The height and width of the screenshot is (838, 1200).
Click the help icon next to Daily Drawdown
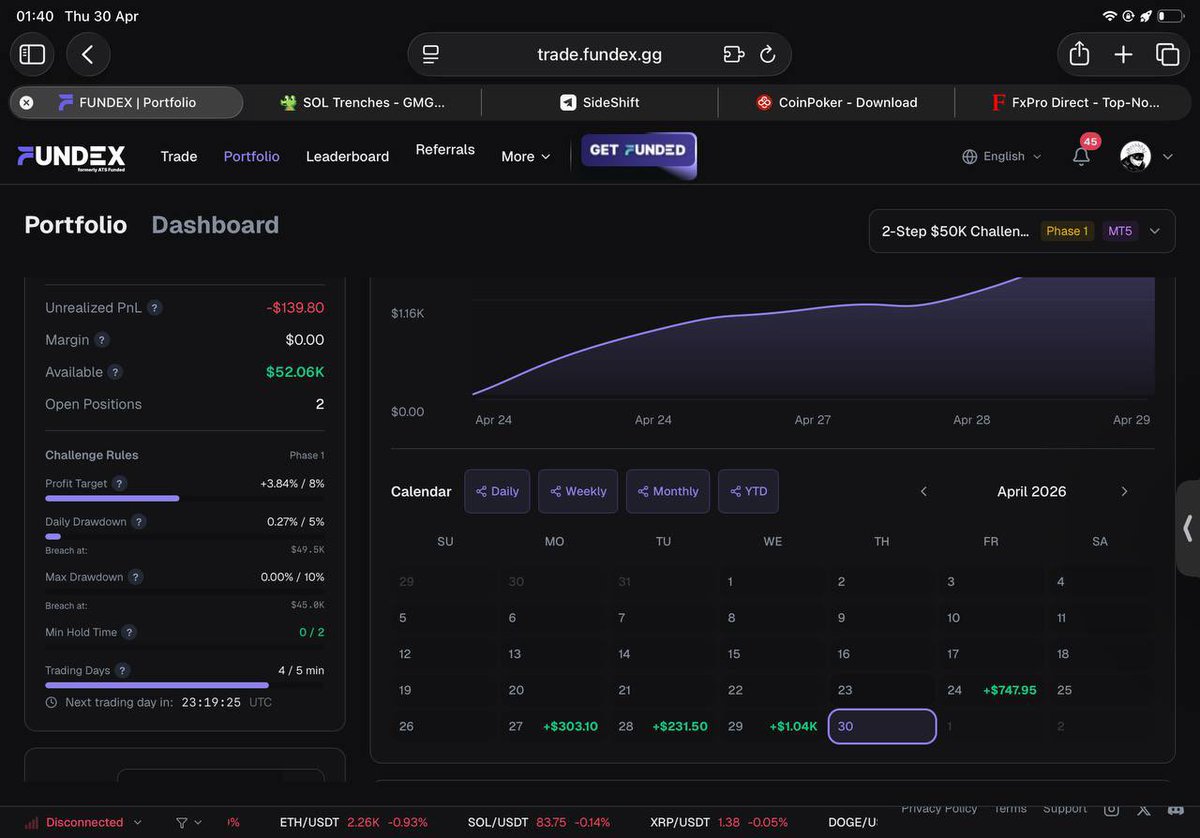139,522
